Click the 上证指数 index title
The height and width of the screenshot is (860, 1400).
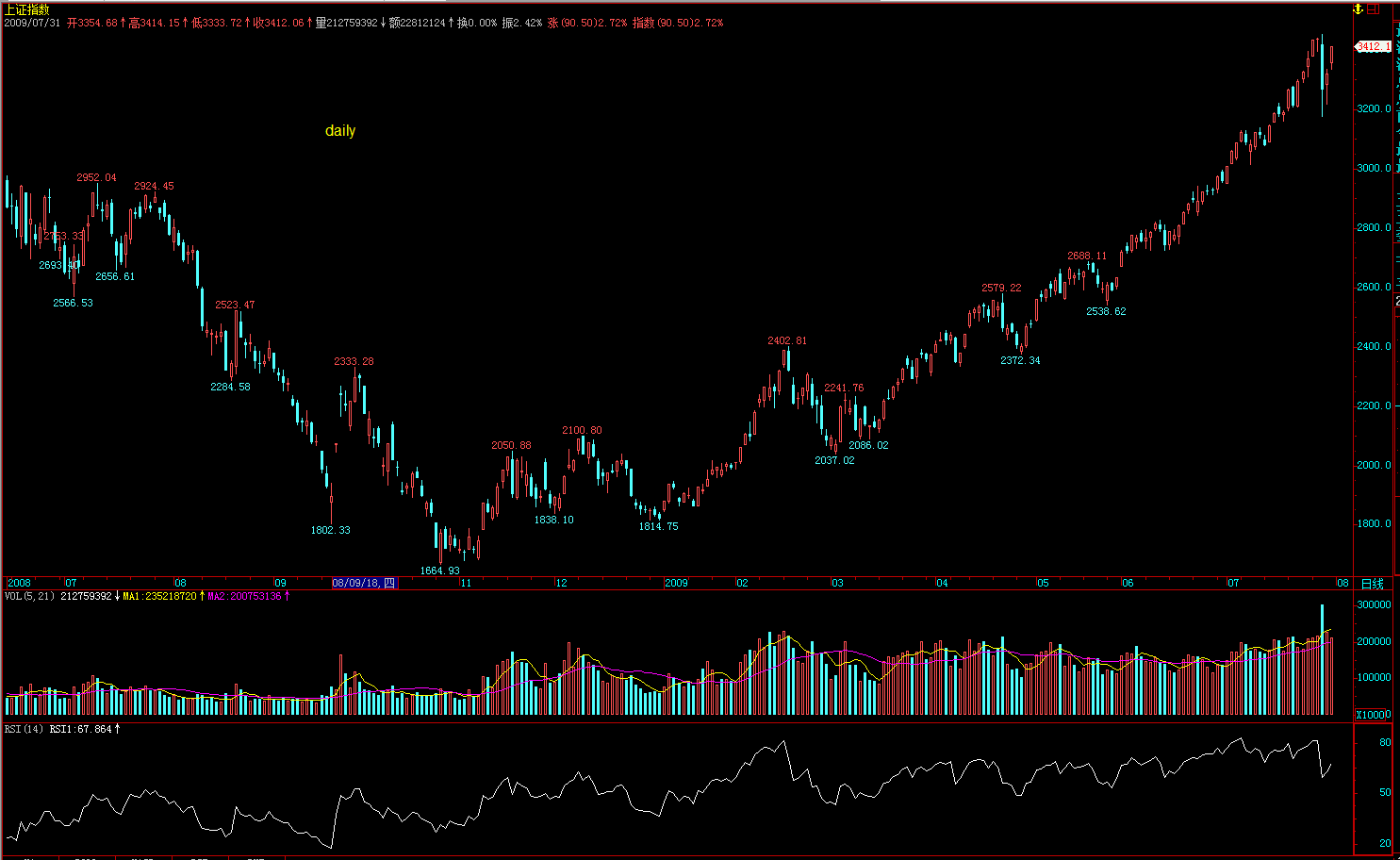tap(27, 9)
